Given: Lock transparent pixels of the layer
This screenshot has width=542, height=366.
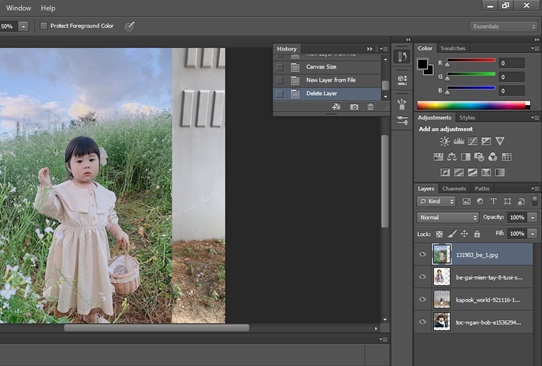Looking at the screenshot, I should [x=439, y=234].
